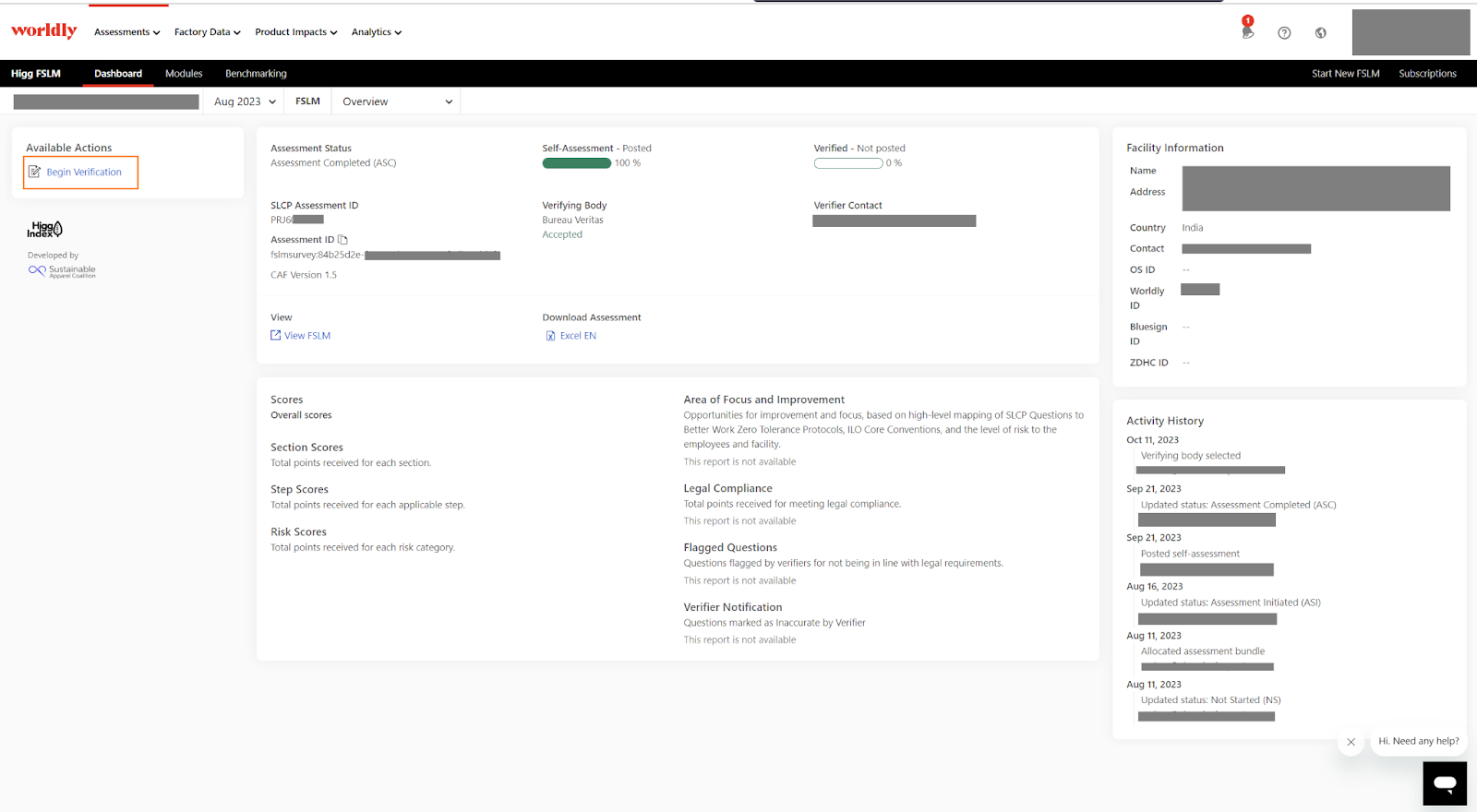Click the Higg FSLM title in black bar
Screen dimensions: 1477x812
pos(36,74)
